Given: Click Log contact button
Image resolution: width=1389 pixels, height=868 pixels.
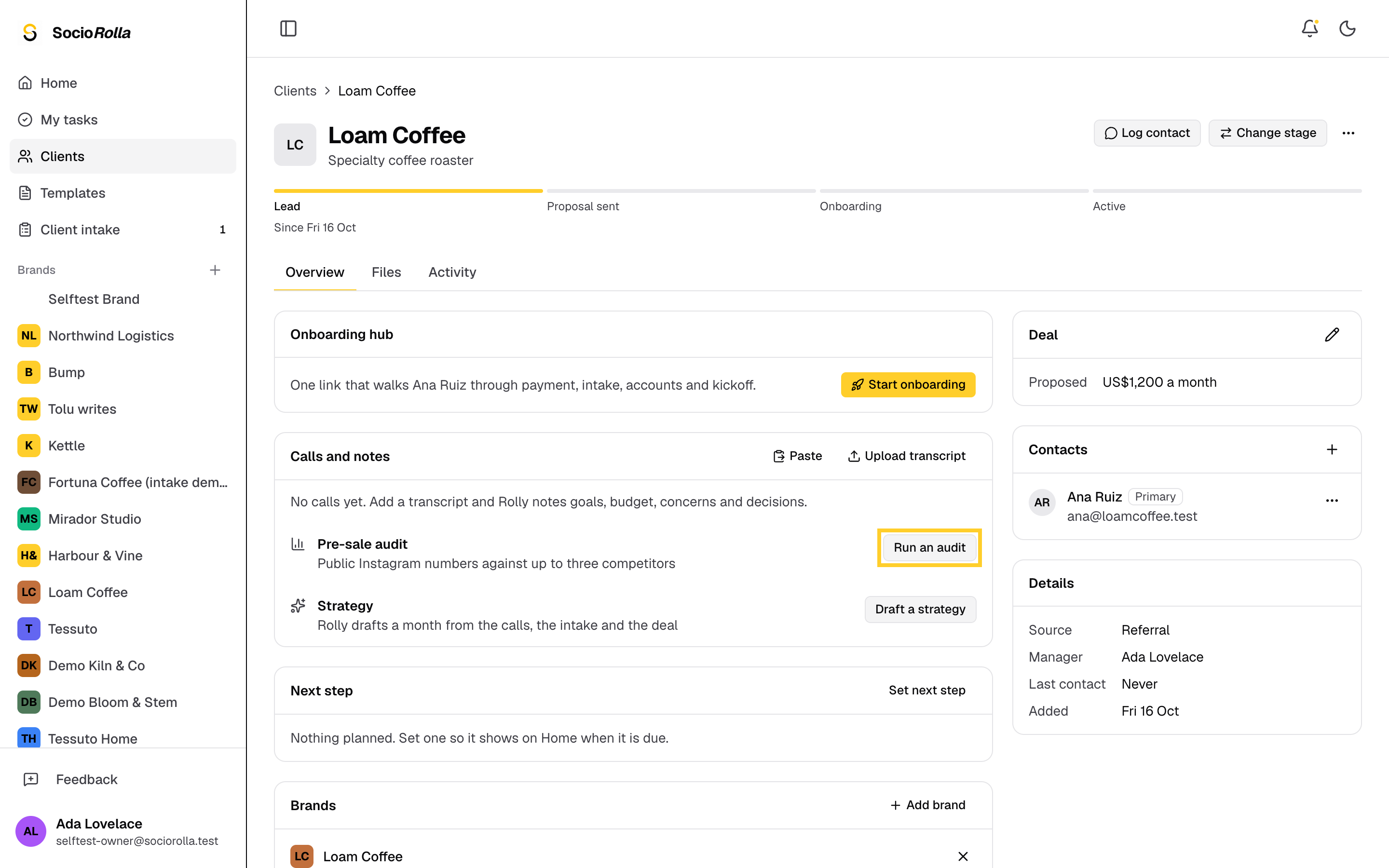Looking at the screenshot, I should click(x=1147, y=133).
